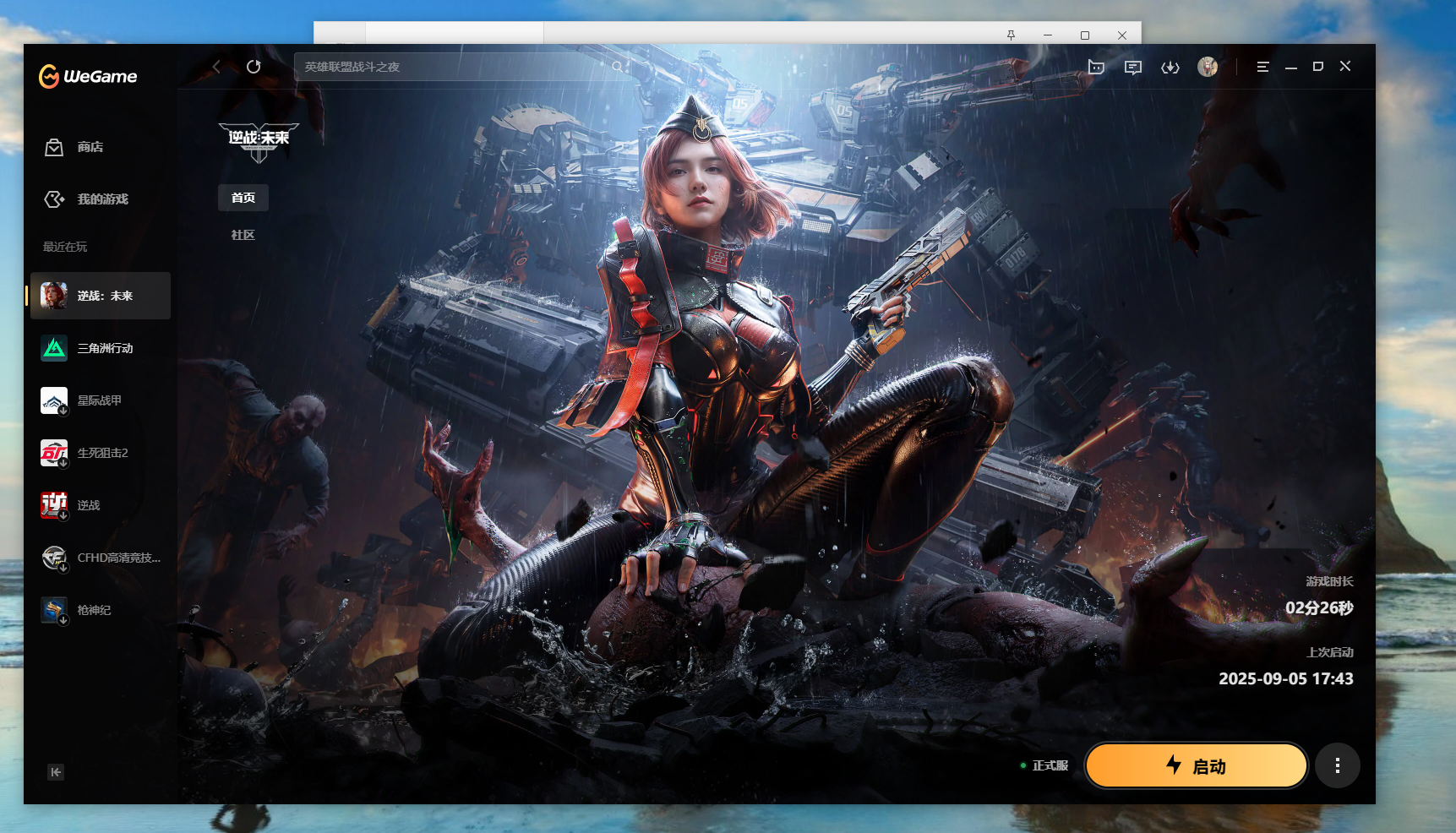1456x833 pixels.
Task: Select 生死狙击2 in recent games
Action: tap(101, 453)
